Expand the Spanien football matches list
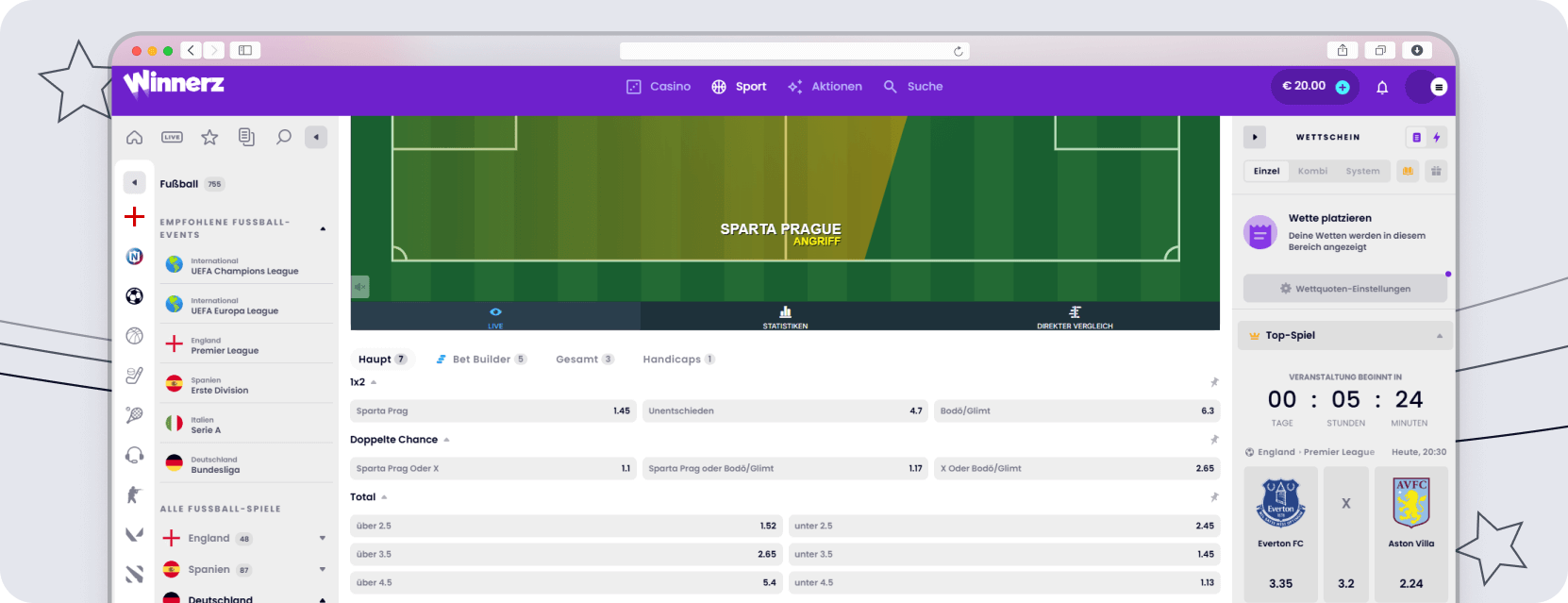 click(x=322, y=570)
